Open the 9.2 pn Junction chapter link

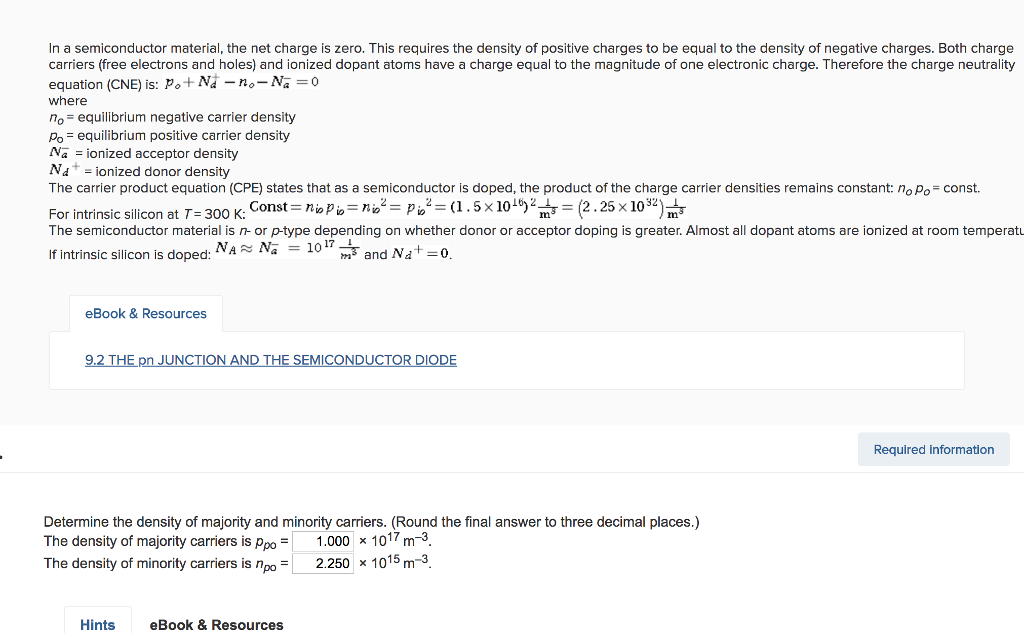pyautogui.click(x=270, y=360)
